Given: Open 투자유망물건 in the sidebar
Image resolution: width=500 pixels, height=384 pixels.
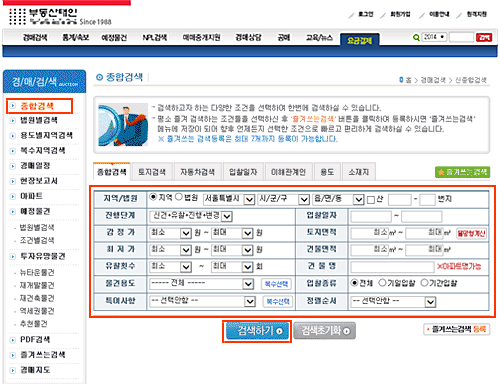Looking at the screenshot, I should [43, 256].
